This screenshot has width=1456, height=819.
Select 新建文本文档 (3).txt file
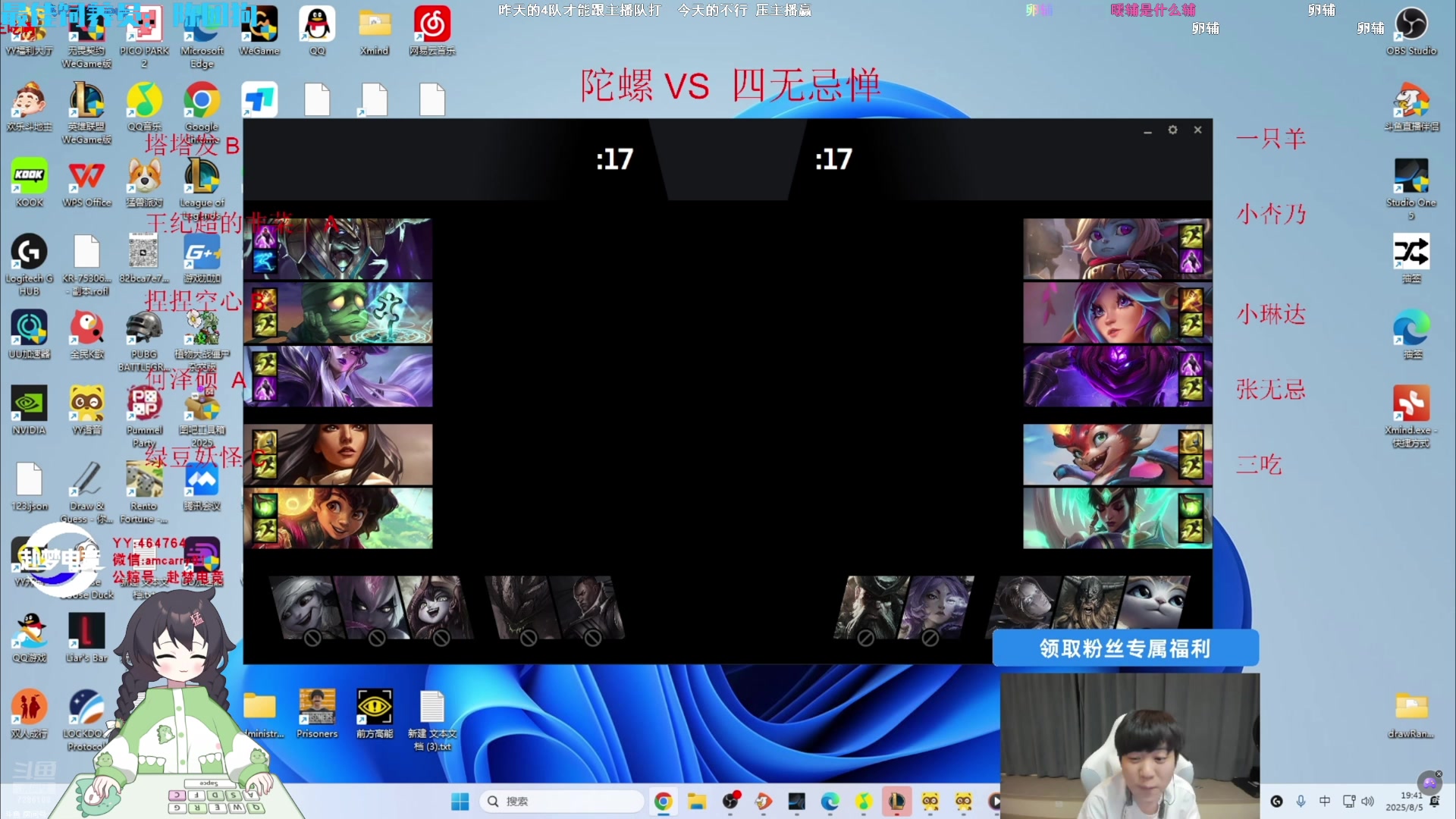click(432, 720)
